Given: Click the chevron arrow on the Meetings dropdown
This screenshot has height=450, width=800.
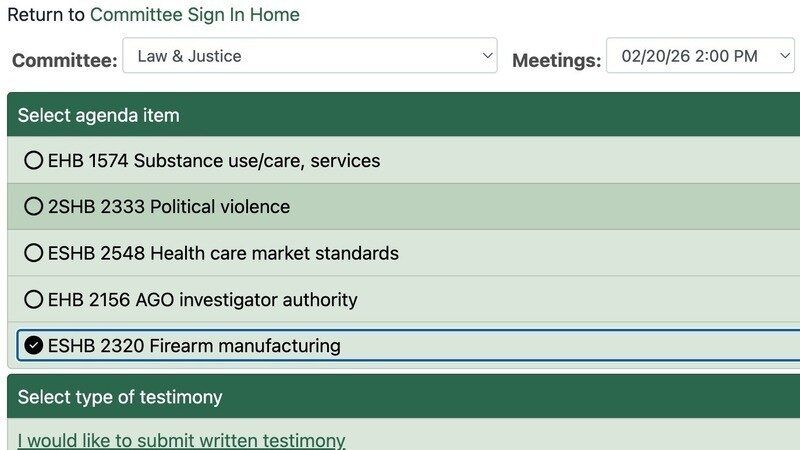Looking at the screenshot, I should [784, 56].
